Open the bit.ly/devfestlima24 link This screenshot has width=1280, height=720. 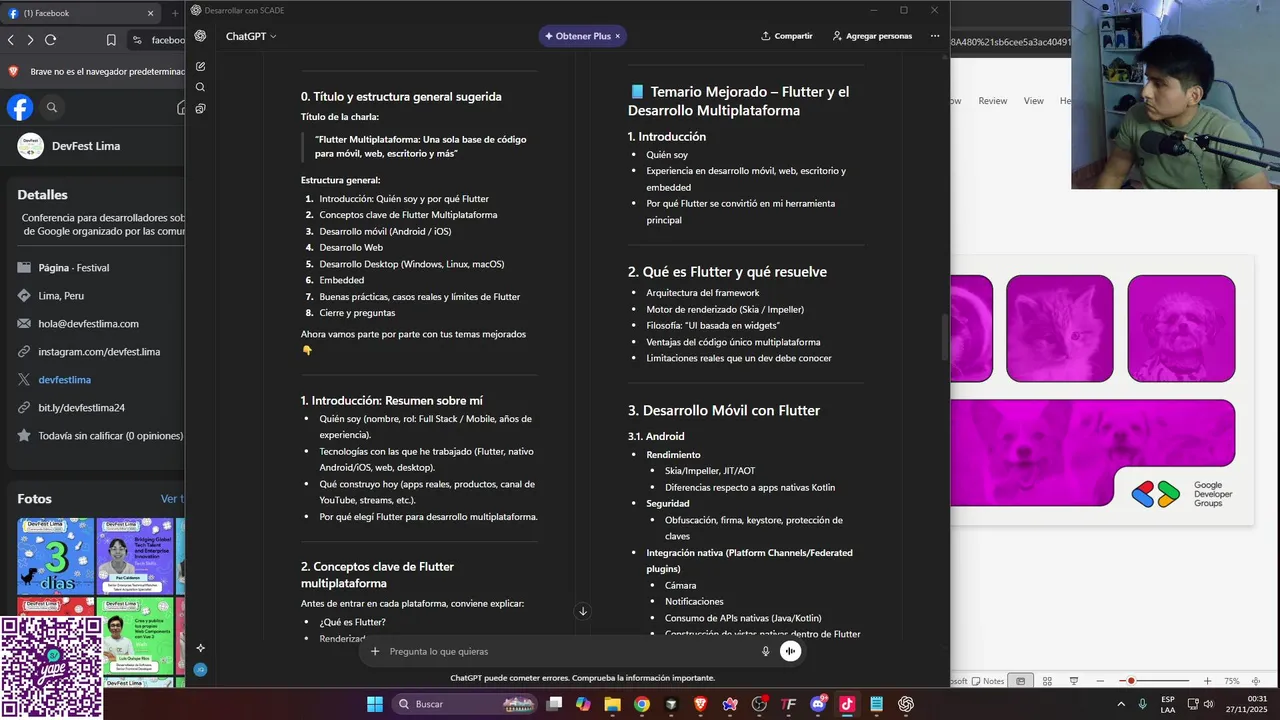81,408
